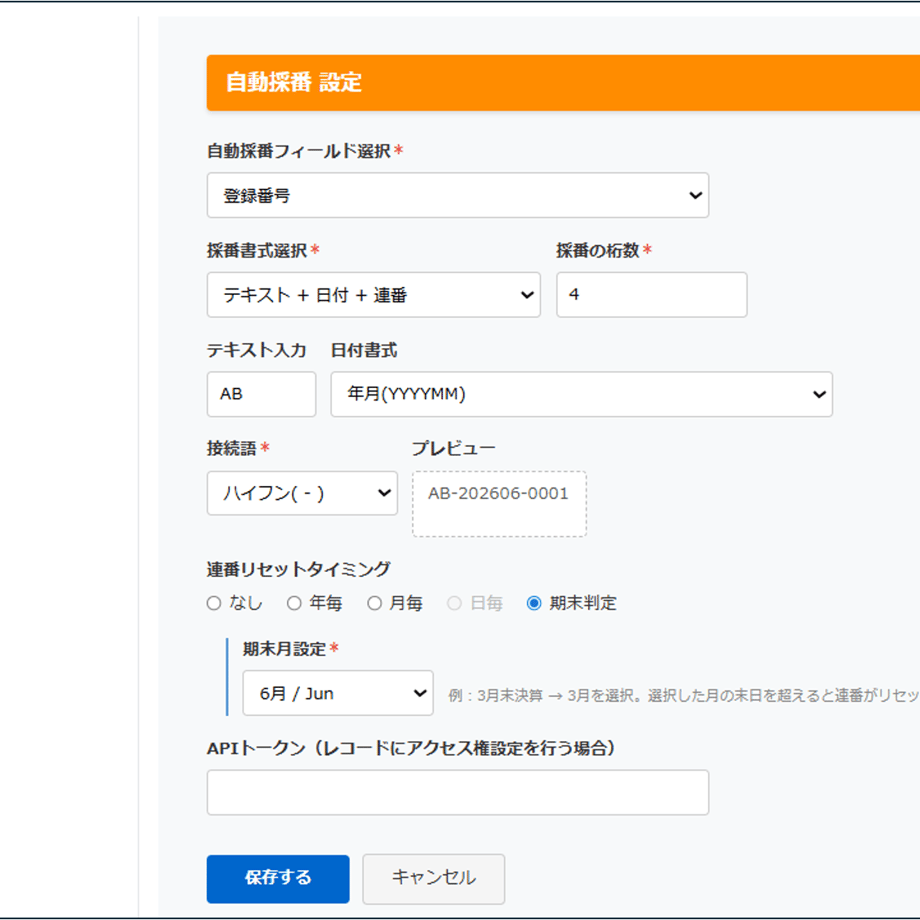Select the 月毎 reset timing radio button

(x=374, y=603)
